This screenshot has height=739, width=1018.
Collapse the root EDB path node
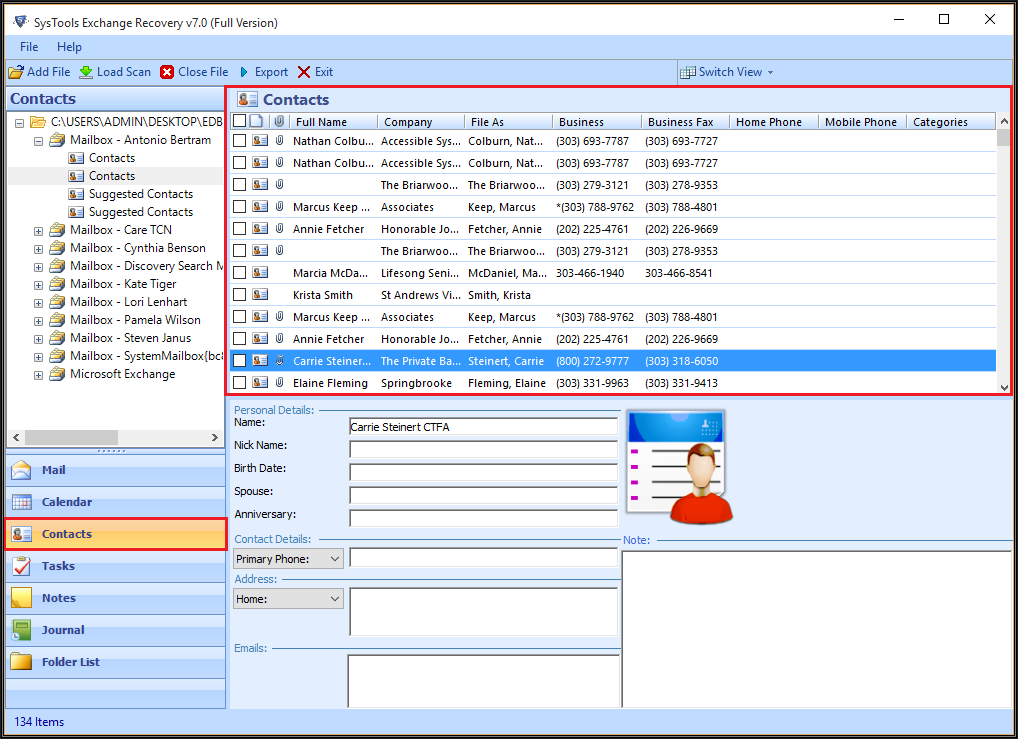(x=19, y=123)
